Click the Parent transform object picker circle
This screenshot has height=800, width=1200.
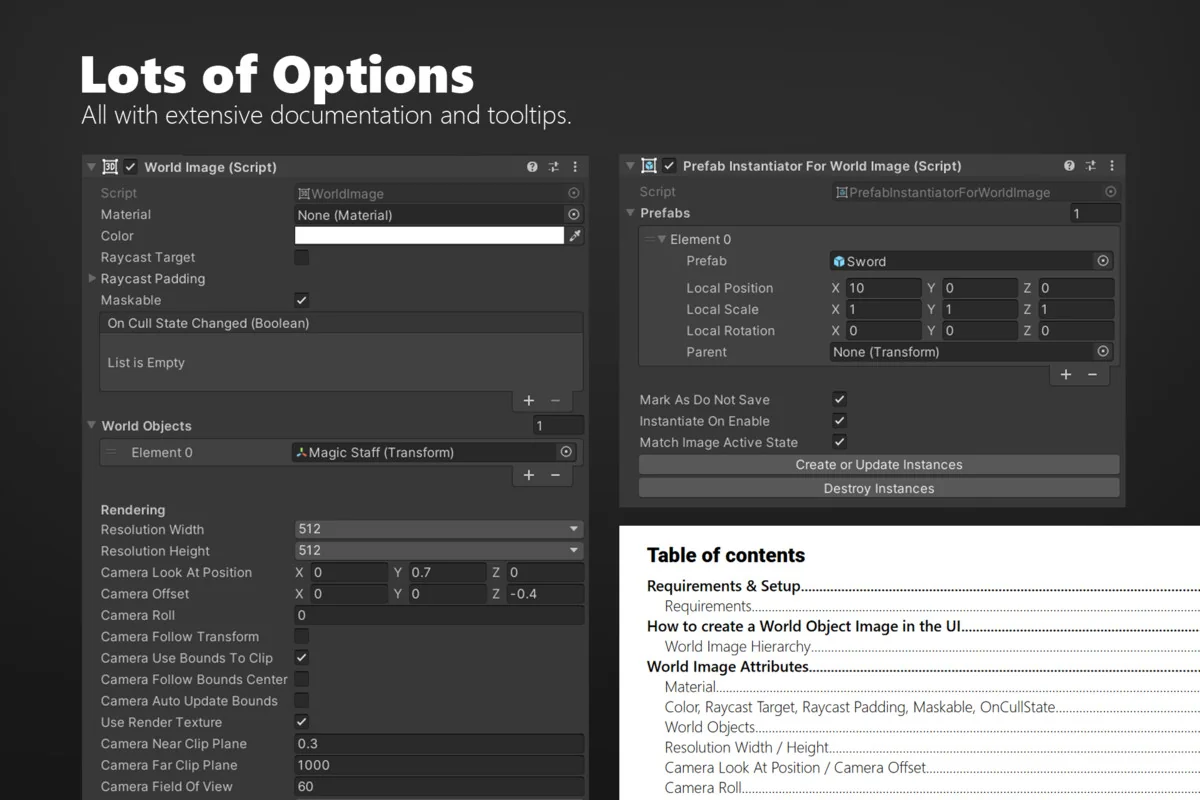tap(1104, 351)
